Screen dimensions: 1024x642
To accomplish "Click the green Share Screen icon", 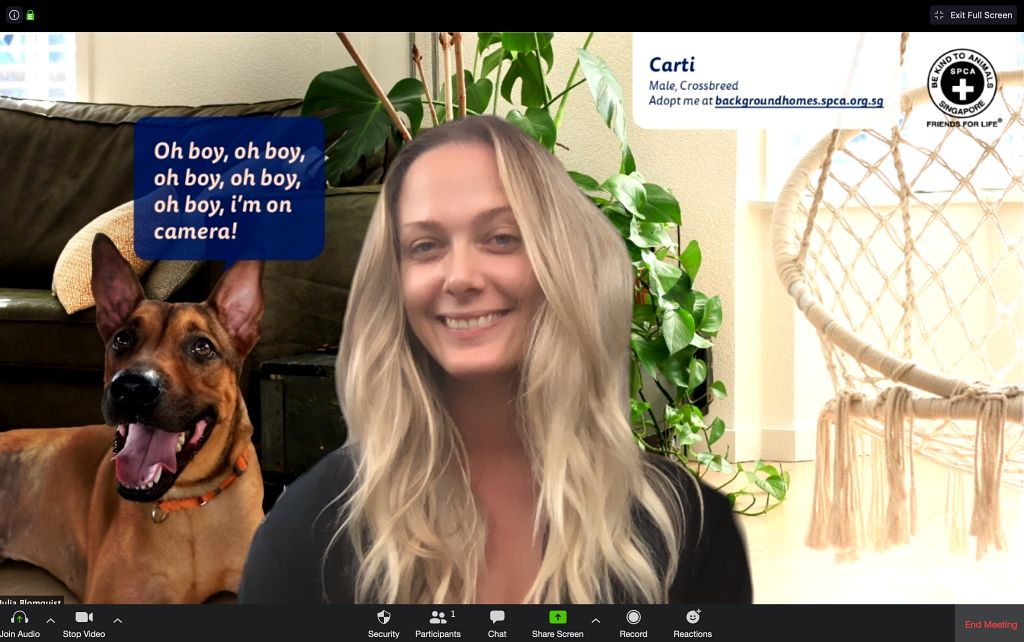I will coord(557,617).
